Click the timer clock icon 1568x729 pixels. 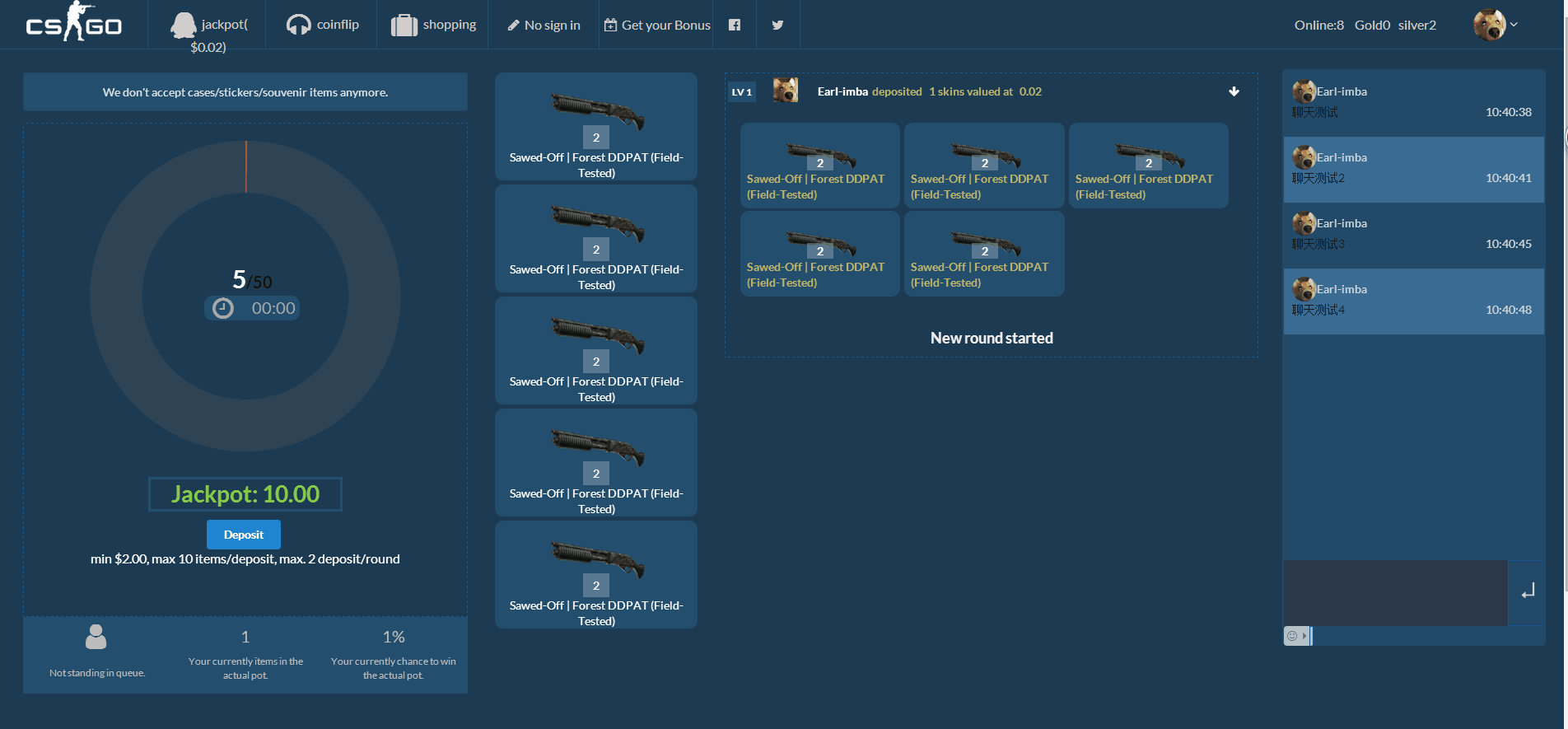point(223,308)
